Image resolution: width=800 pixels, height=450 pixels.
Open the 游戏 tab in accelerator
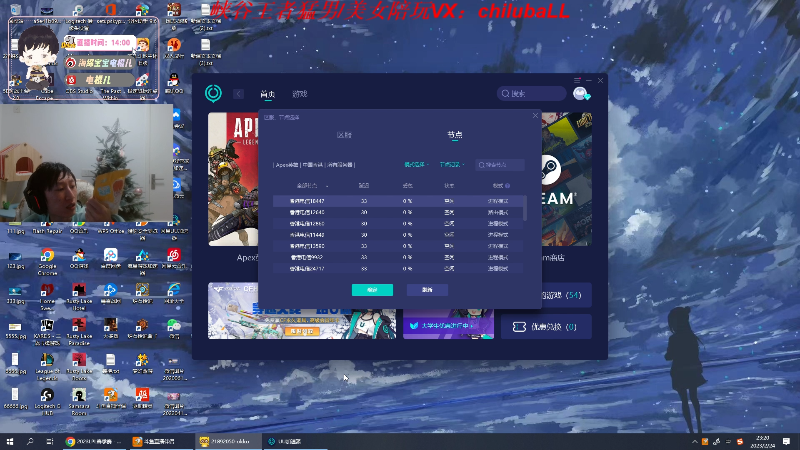tap(299, 94)
